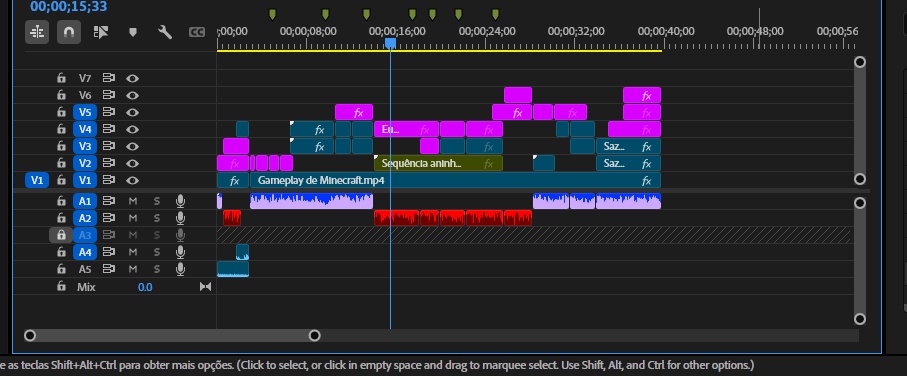Click top handle of video tracks vertical scrollbar
Viewport: 907px width, 376px height.
860,62
